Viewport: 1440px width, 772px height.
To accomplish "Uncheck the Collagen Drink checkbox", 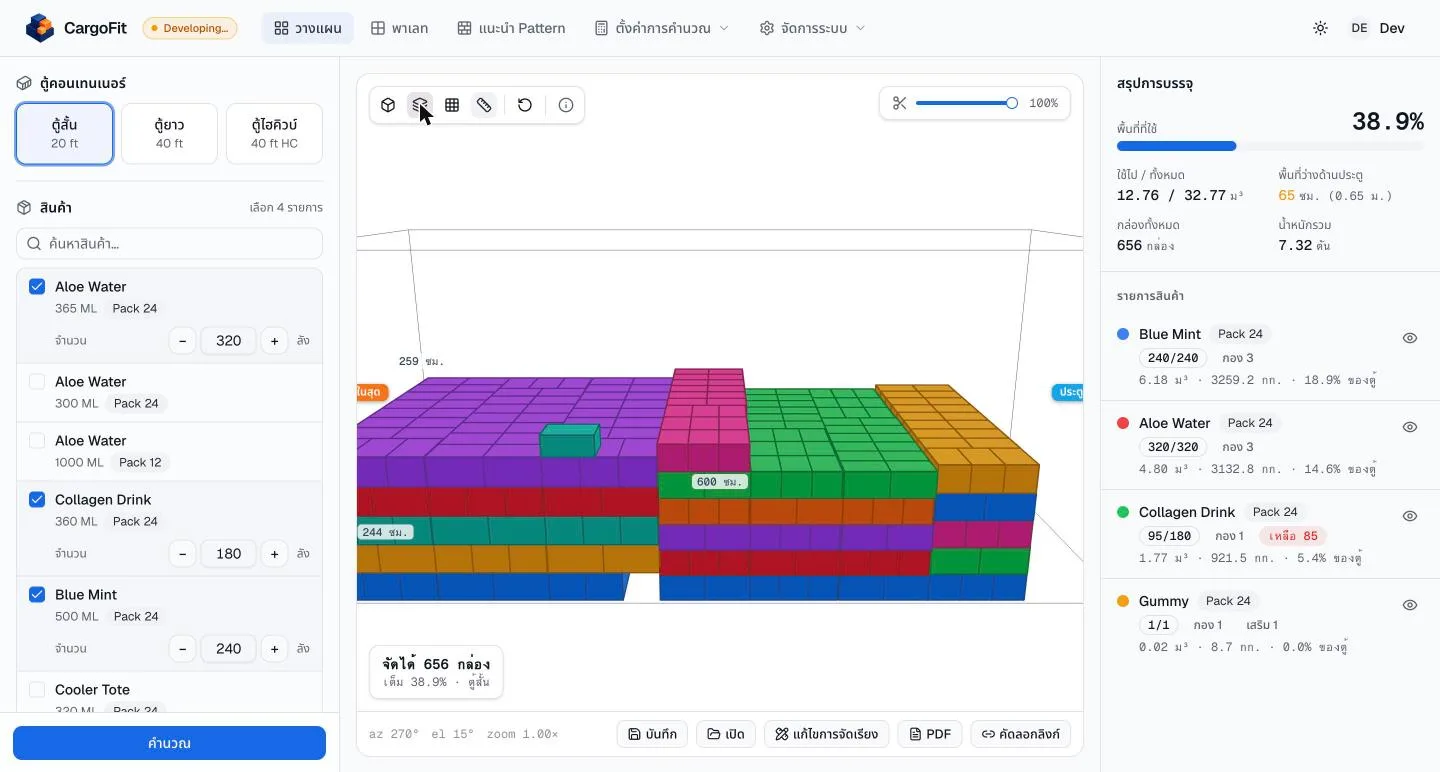I will tap(37, 500).
